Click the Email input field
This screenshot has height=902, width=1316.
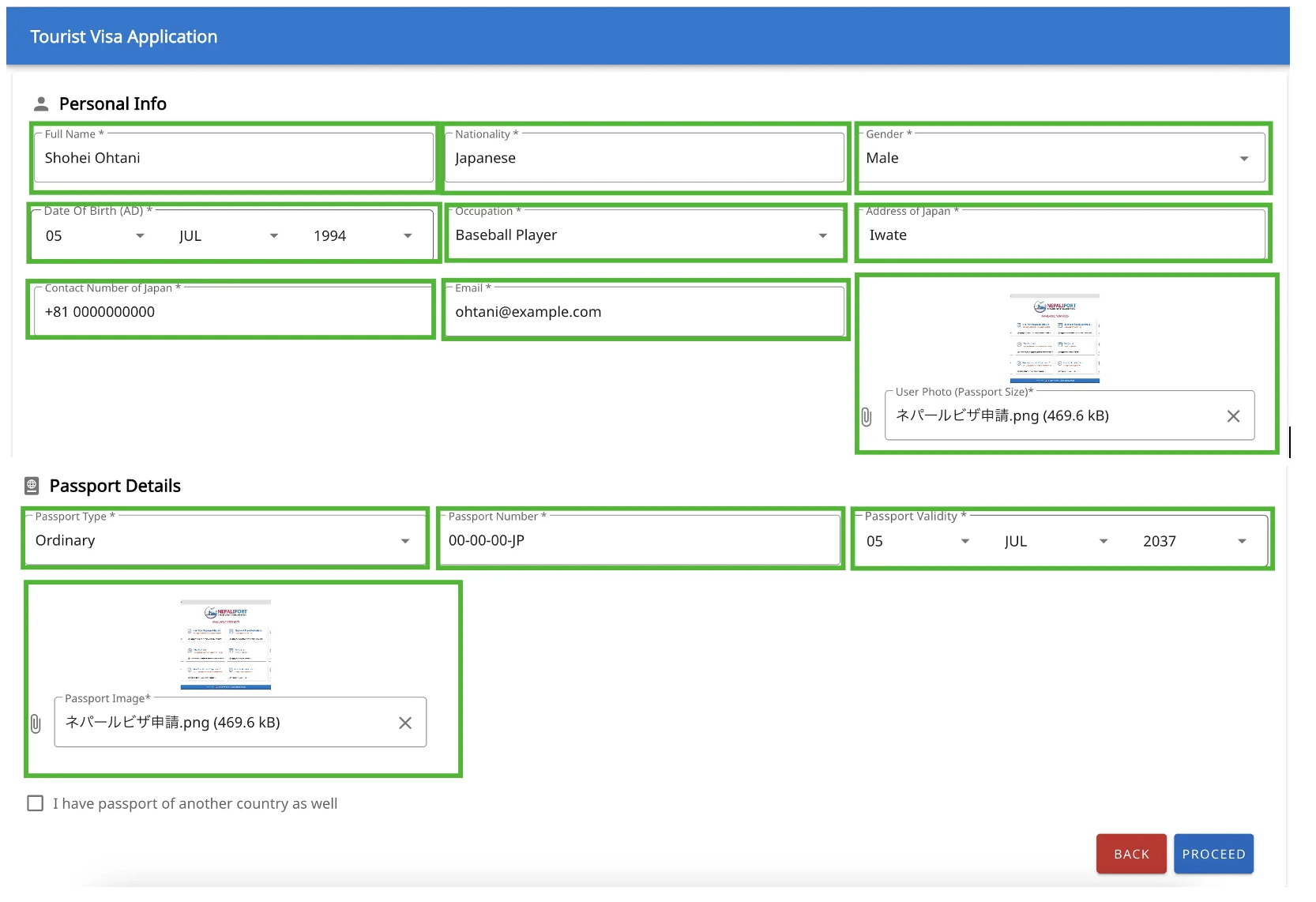(x=645, y=311)
